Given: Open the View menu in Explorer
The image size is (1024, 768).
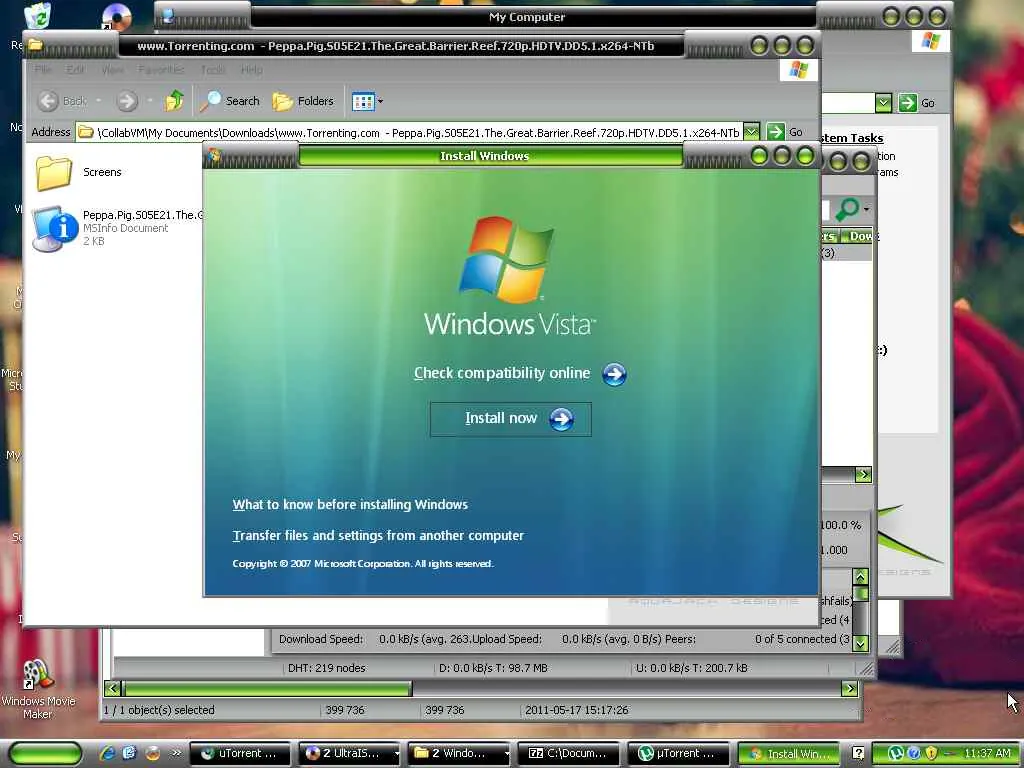Looking at the screenshot, I should pos(112,69).
